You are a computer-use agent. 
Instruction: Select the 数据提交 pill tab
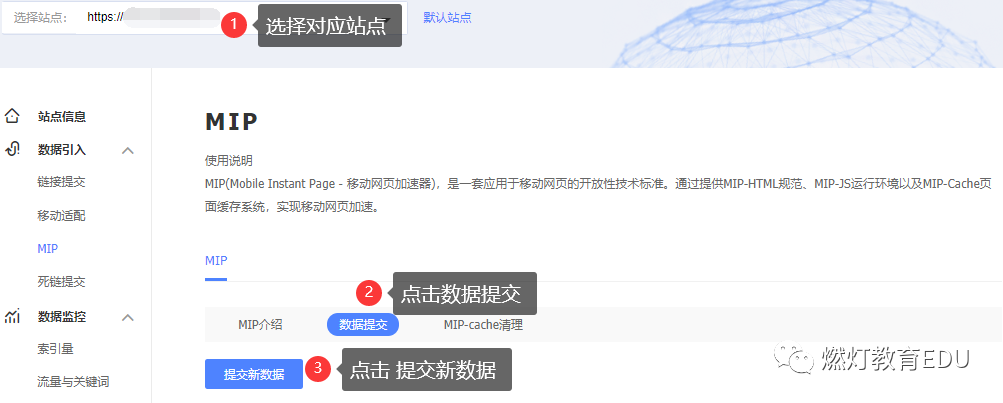[363, 325]
